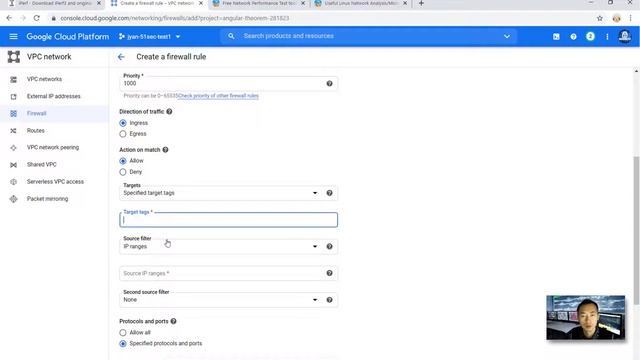Click the Search products and resources box
This screenshot has height=360, width=640.
pos(369,36)
